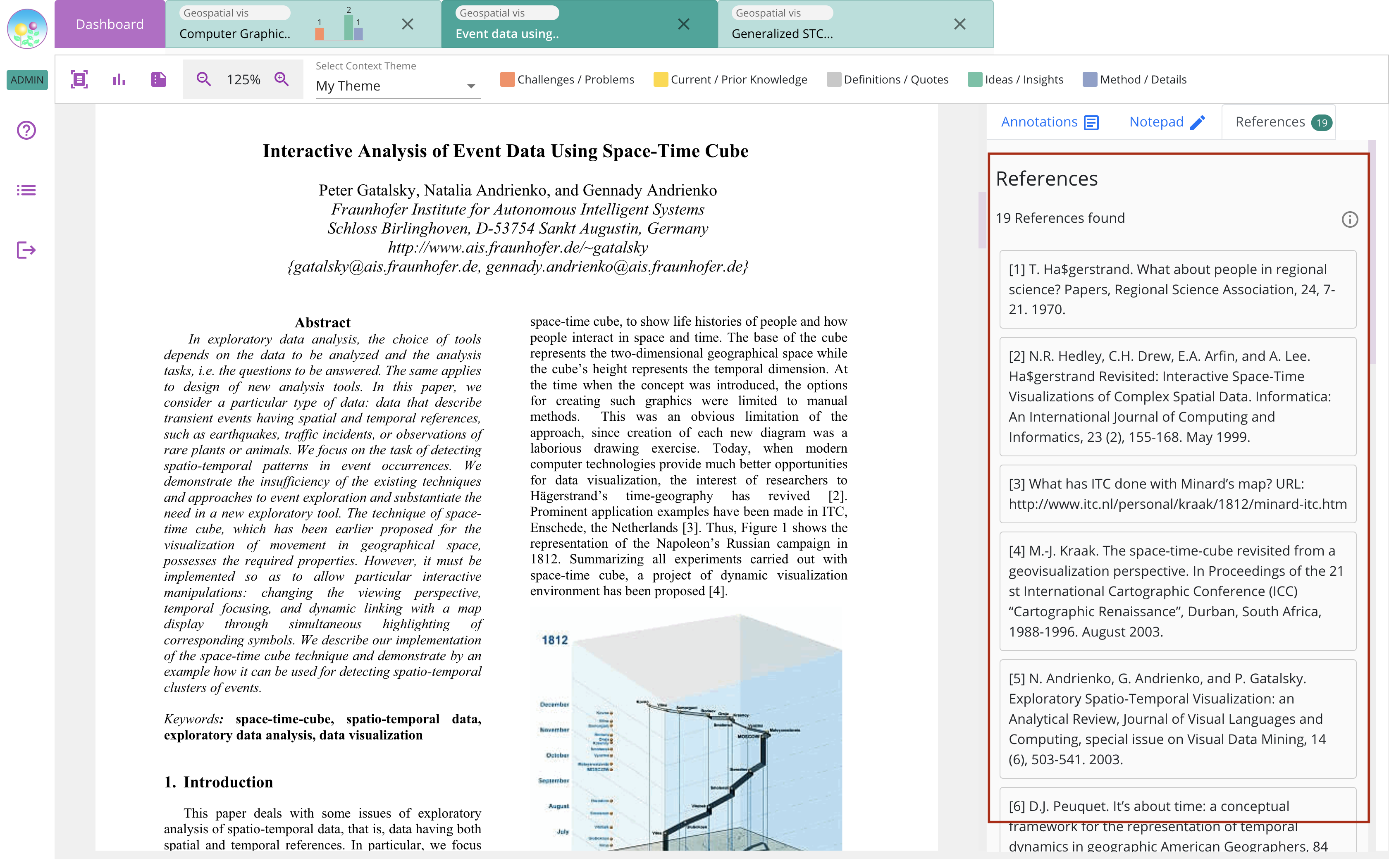Click the bar chart statistics icon
The height and width of the screenshot is (868, 1389).
(119, 79)
